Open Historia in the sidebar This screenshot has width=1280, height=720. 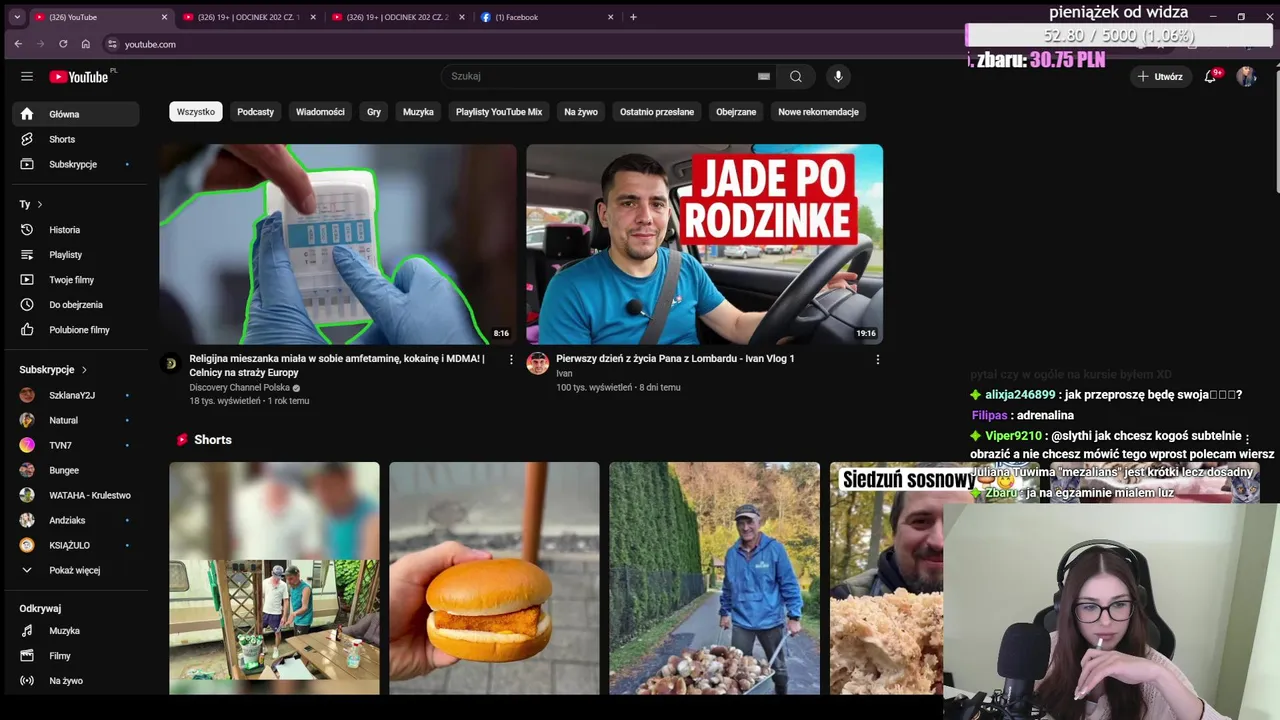coord(76,230)
